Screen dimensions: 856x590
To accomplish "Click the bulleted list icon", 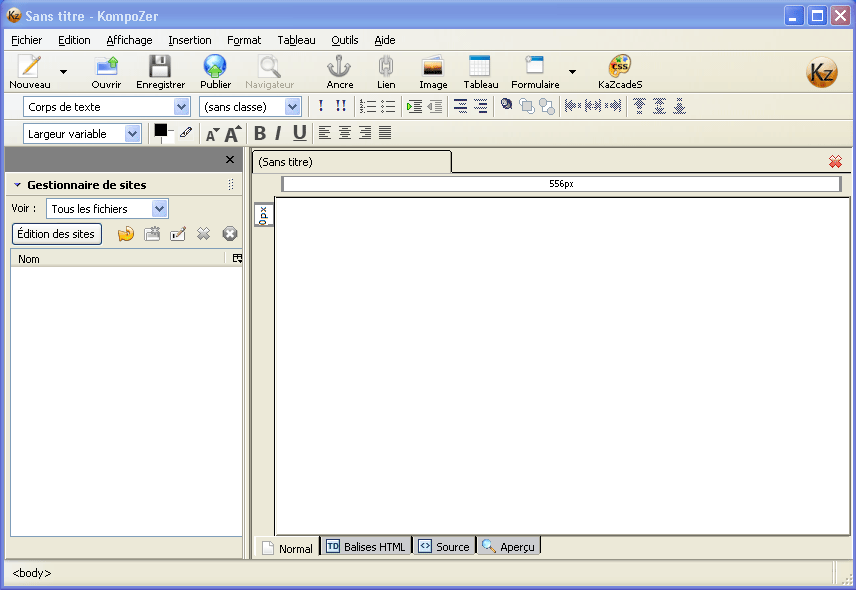I will coord(388,106).
